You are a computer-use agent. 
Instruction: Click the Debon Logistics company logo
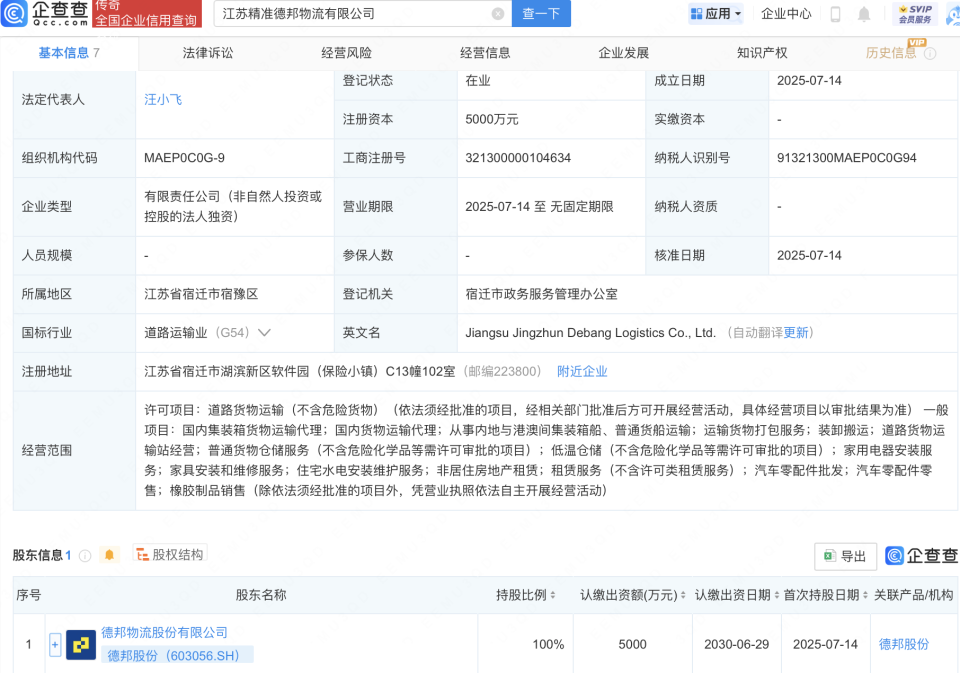pos(81,644)
